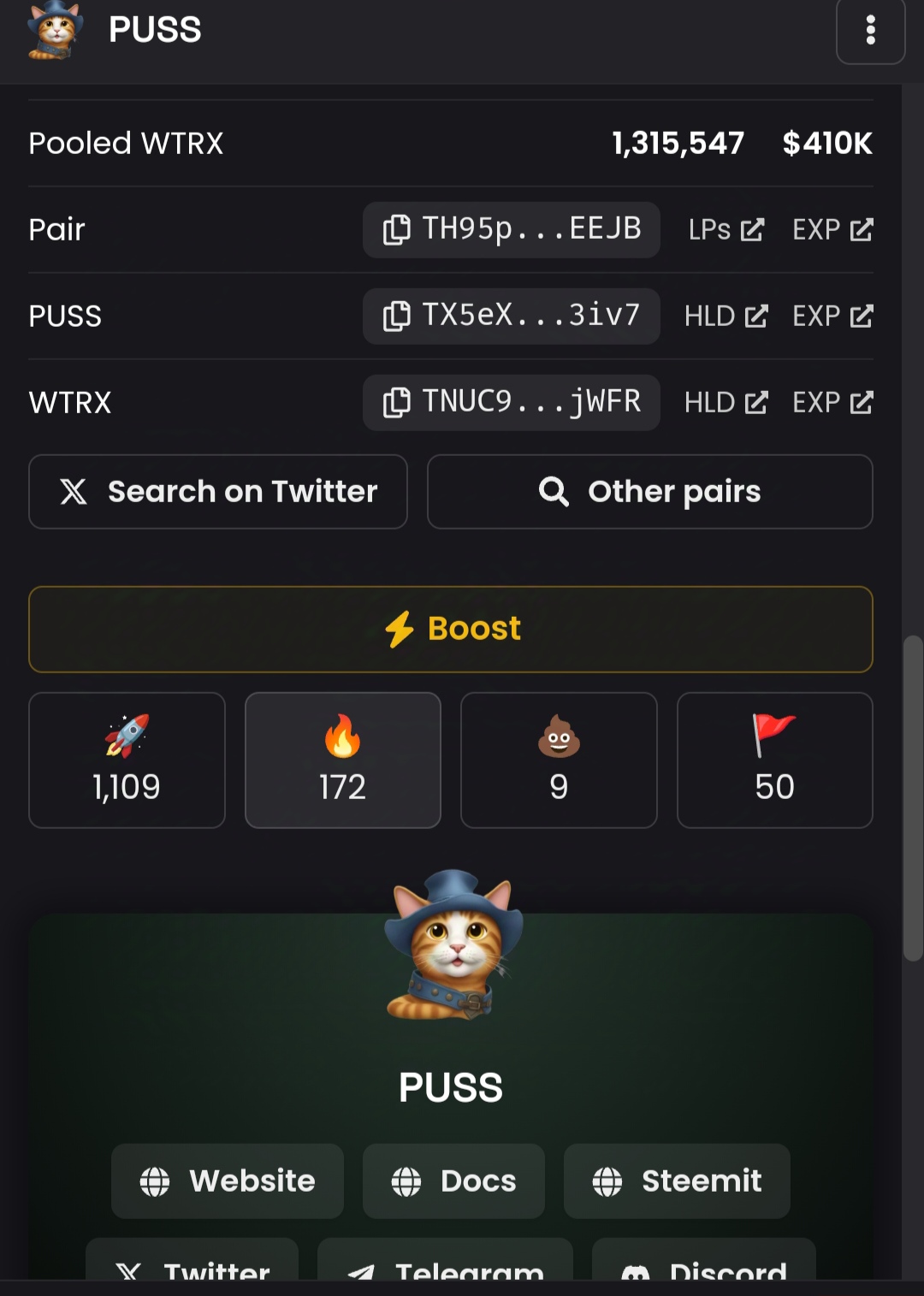Boost the PUSS token
924x1296 pixels.
451,629
